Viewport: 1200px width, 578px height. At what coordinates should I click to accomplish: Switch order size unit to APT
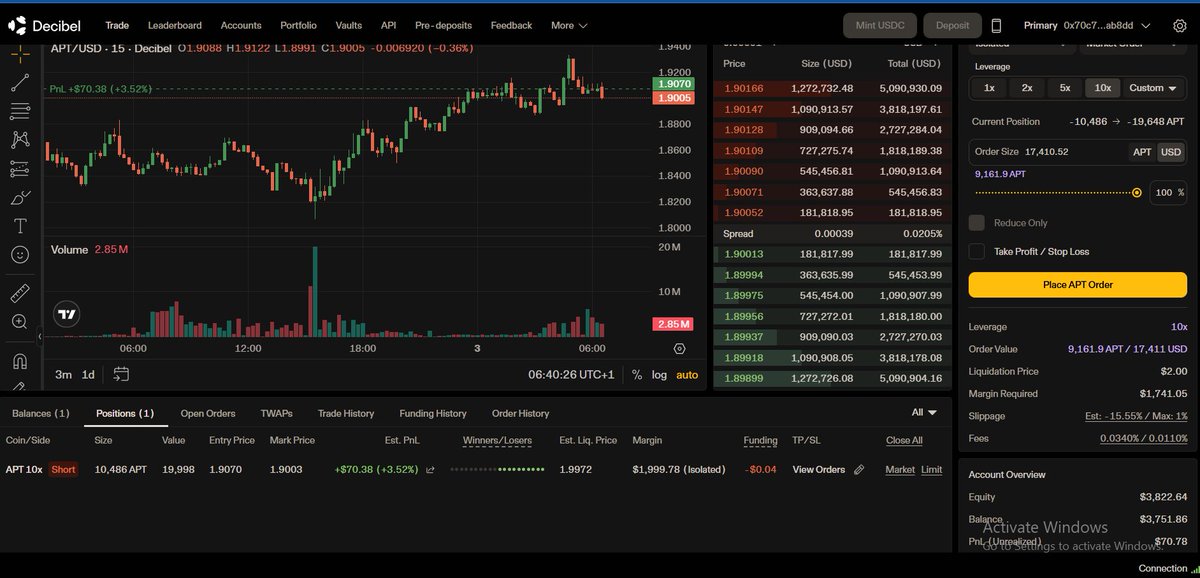coord(1142,152)
